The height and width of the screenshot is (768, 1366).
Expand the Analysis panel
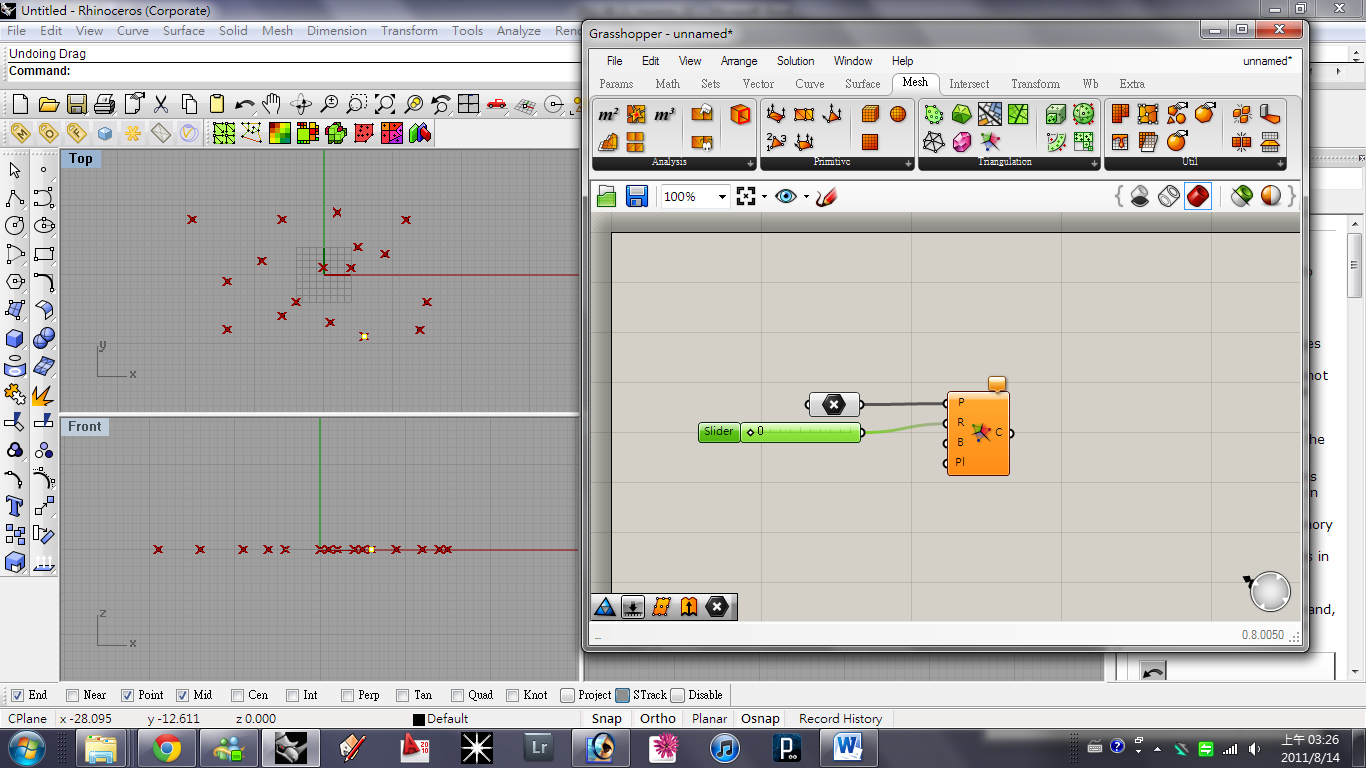point(750,163)
